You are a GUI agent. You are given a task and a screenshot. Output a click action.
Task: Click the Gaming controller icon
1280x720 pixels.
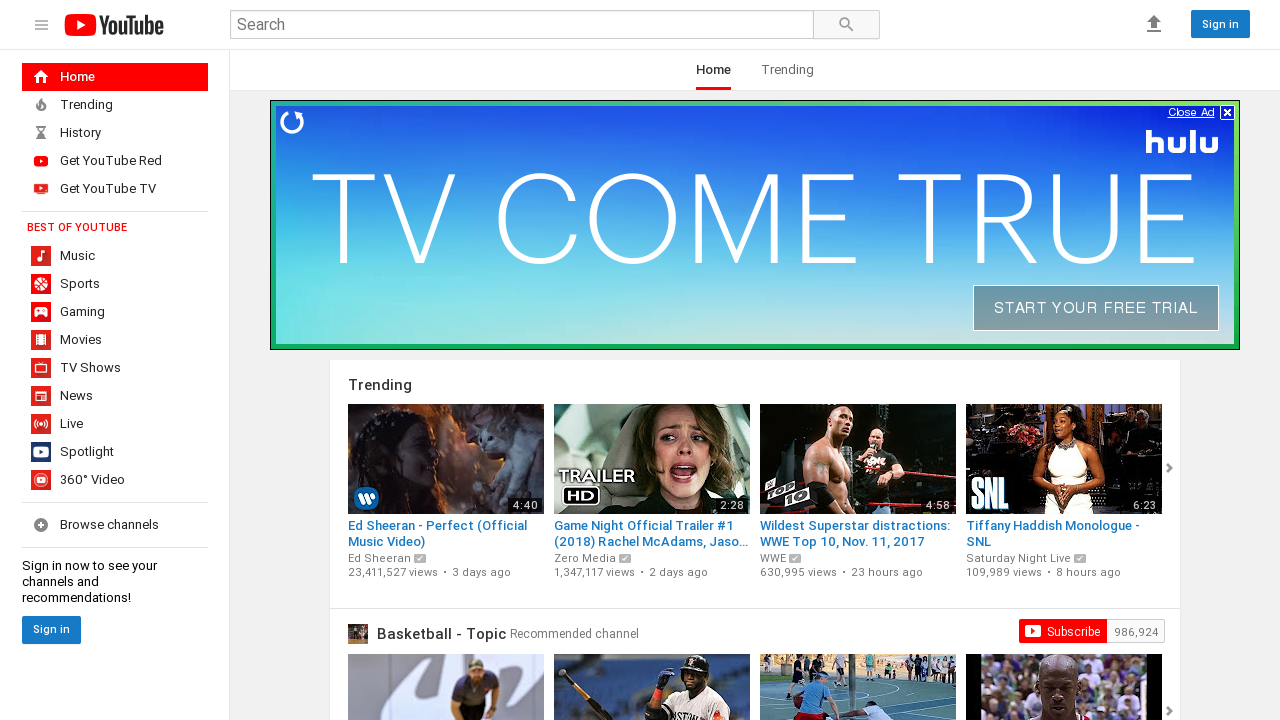[41, 312]
